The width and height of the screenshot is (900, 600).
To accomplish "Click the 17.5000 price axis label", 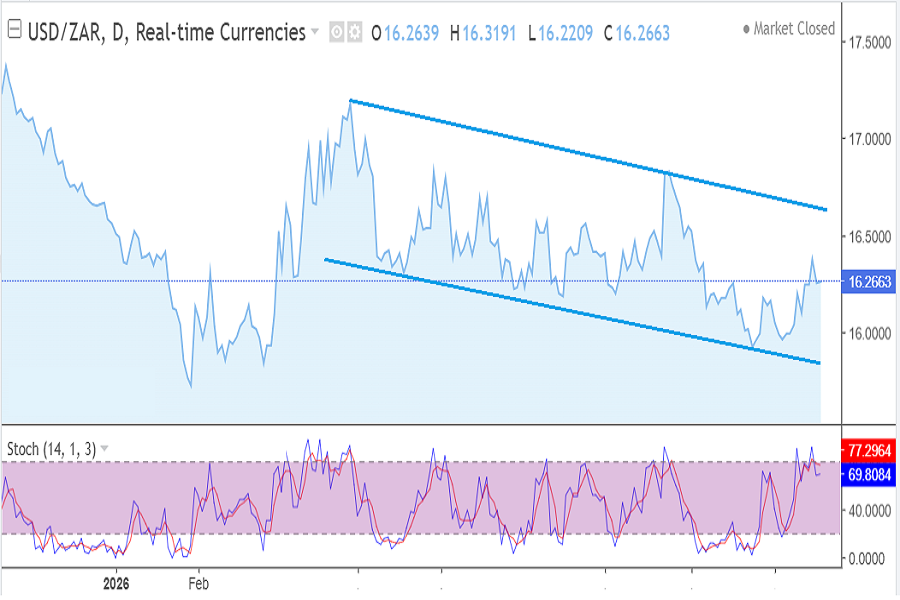I will click(870, 43).
